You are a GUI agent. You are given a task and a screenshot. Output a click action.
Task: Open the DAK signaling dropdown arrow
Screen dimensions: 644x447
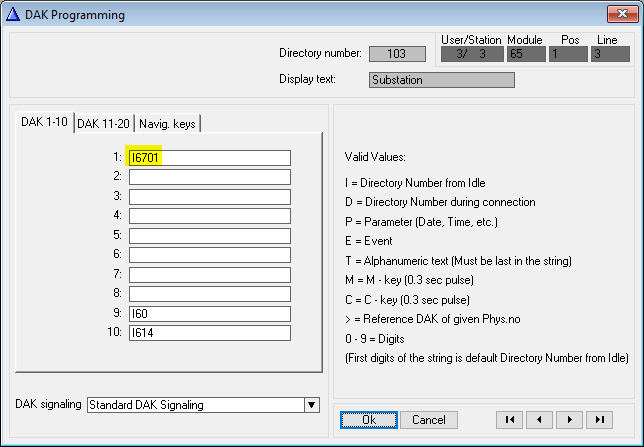(x=312, y=405)
